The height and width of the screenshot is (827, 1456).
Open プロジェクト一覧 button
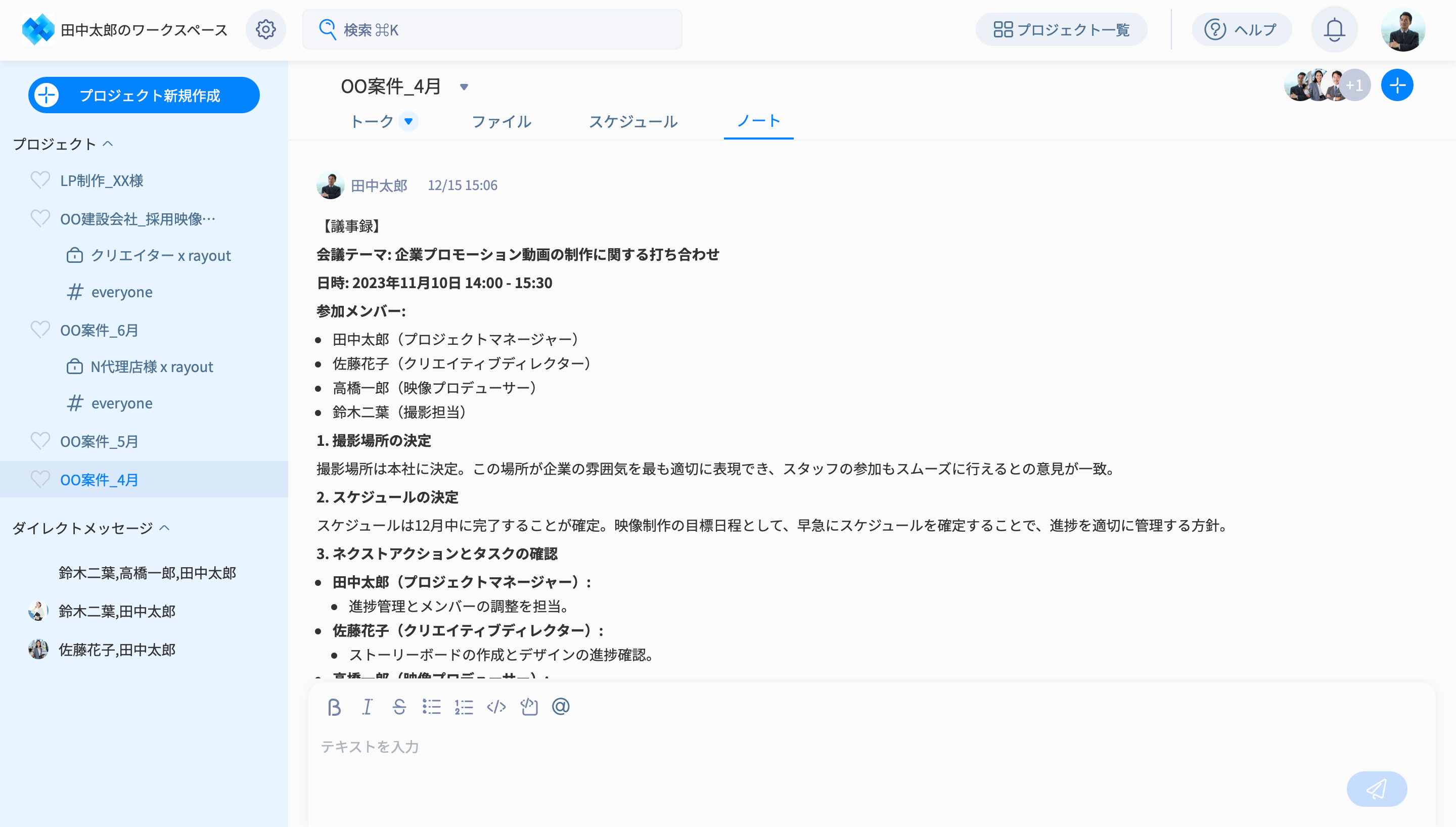[1061, 29]
